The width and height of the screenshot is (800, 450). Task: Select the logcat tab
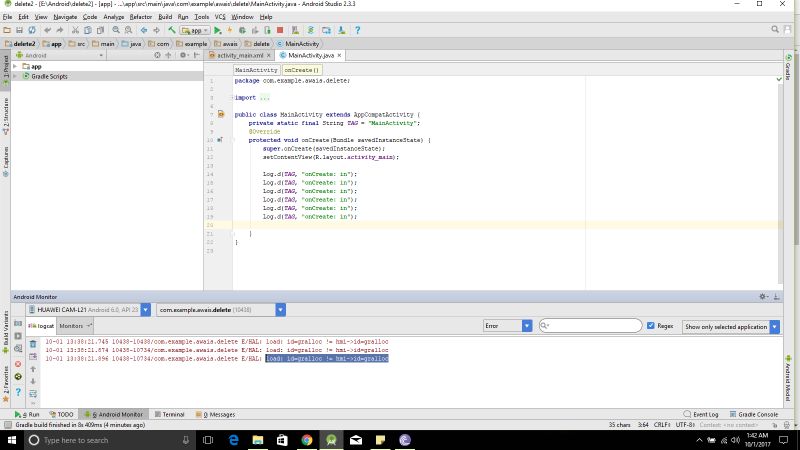click(x=41, y=326)
